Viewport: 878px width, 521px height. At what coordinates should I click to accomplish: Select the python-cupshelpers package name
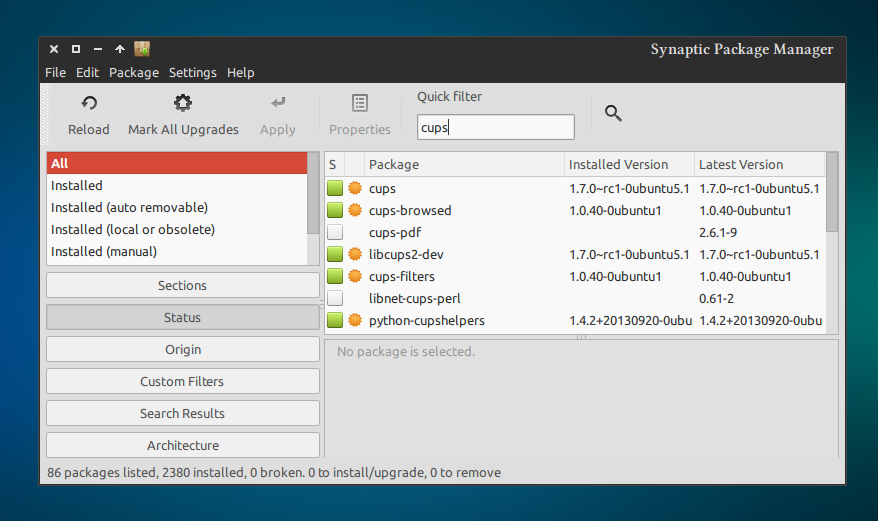[427, 321]
